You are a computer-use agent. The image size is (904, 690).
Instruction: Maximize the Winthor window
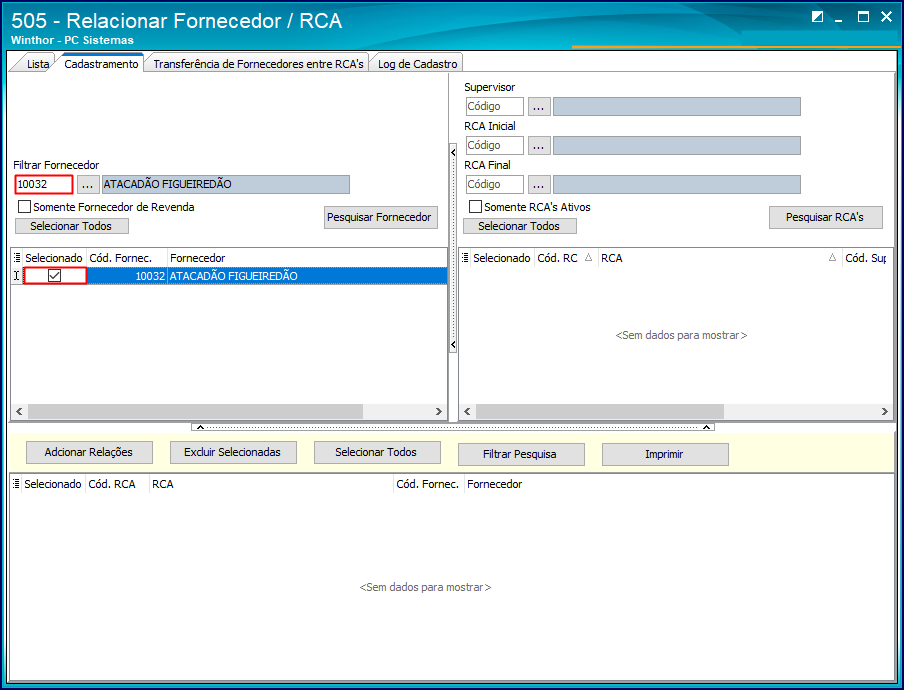click(x=863, y=17)
